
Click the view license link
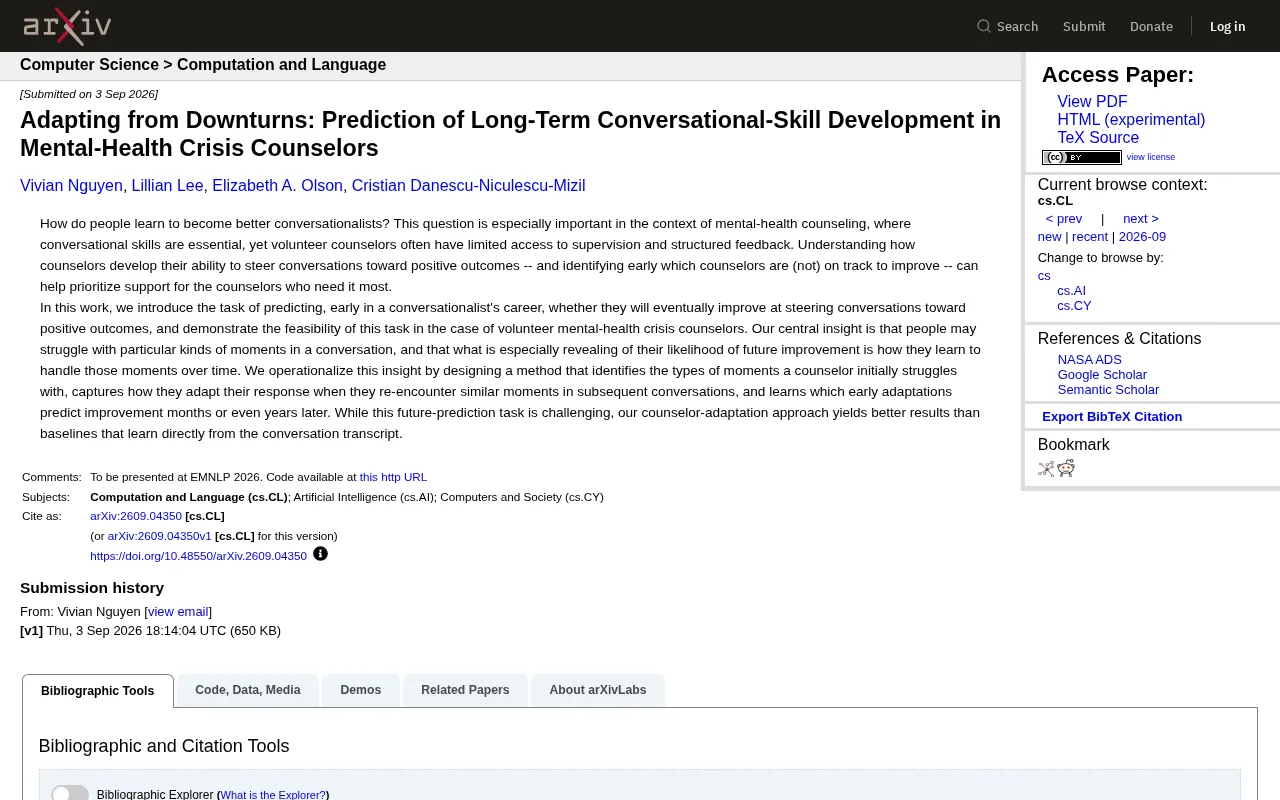[1151, 157]
